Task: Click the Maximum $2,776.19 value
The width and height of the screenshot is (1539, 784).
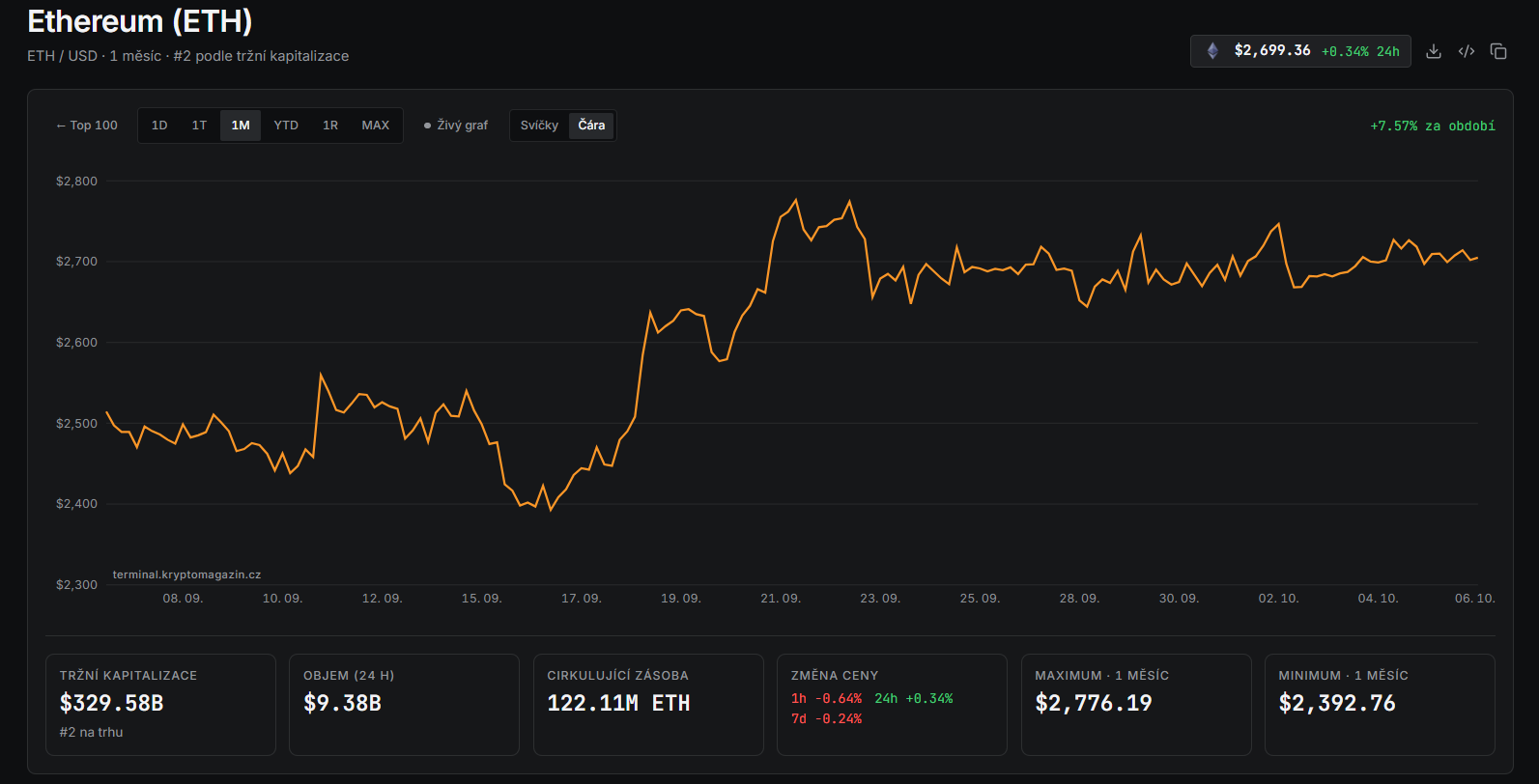Action: [1094, 703]
